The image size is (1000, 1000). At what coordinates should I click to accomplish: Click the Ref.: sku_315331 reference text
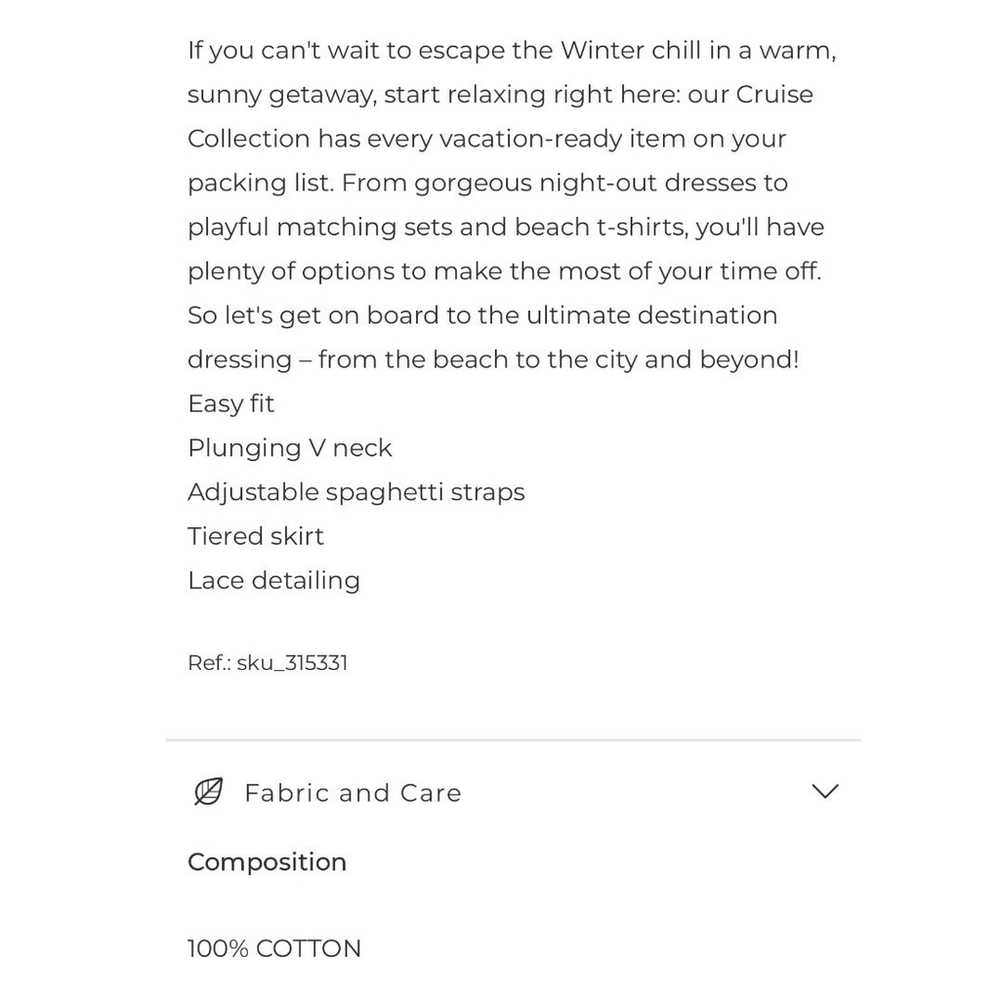(x=268, y=663)
